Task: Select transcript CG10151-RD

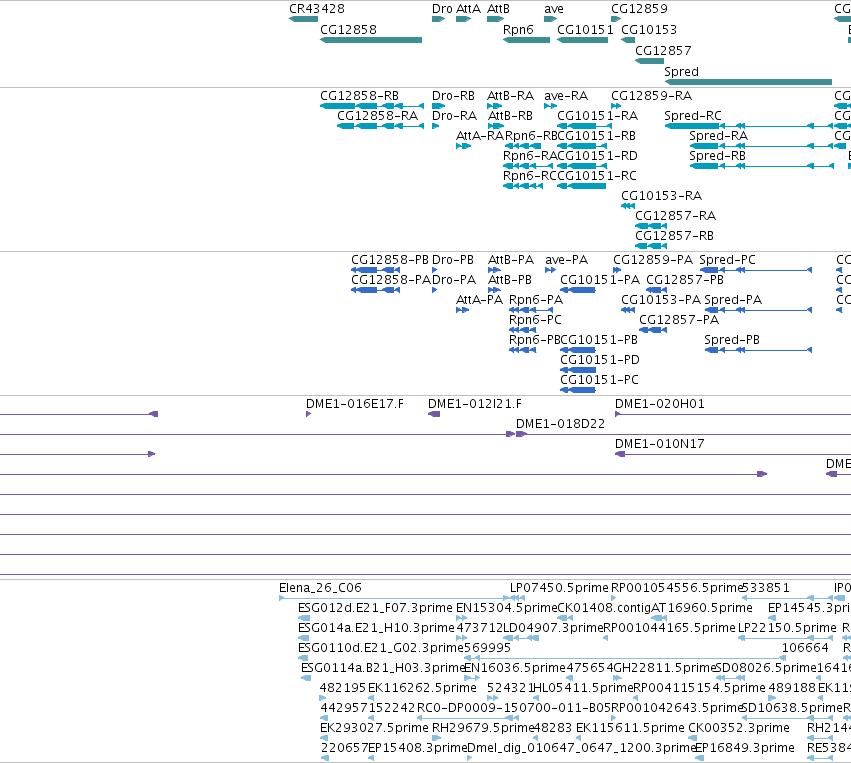Action: (582, 166)
